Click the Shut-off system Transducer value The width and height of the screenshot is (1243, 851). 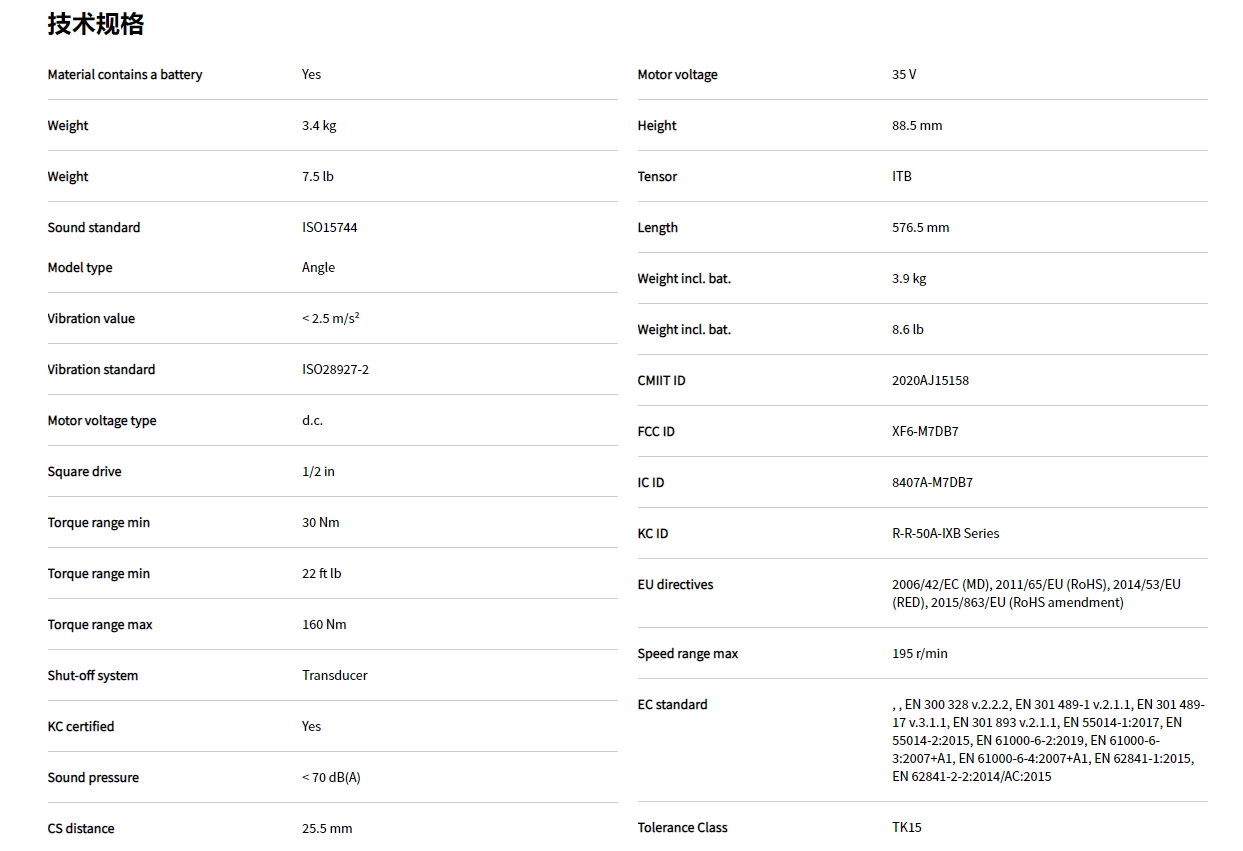pyautogui.click(x=334, y=676)
